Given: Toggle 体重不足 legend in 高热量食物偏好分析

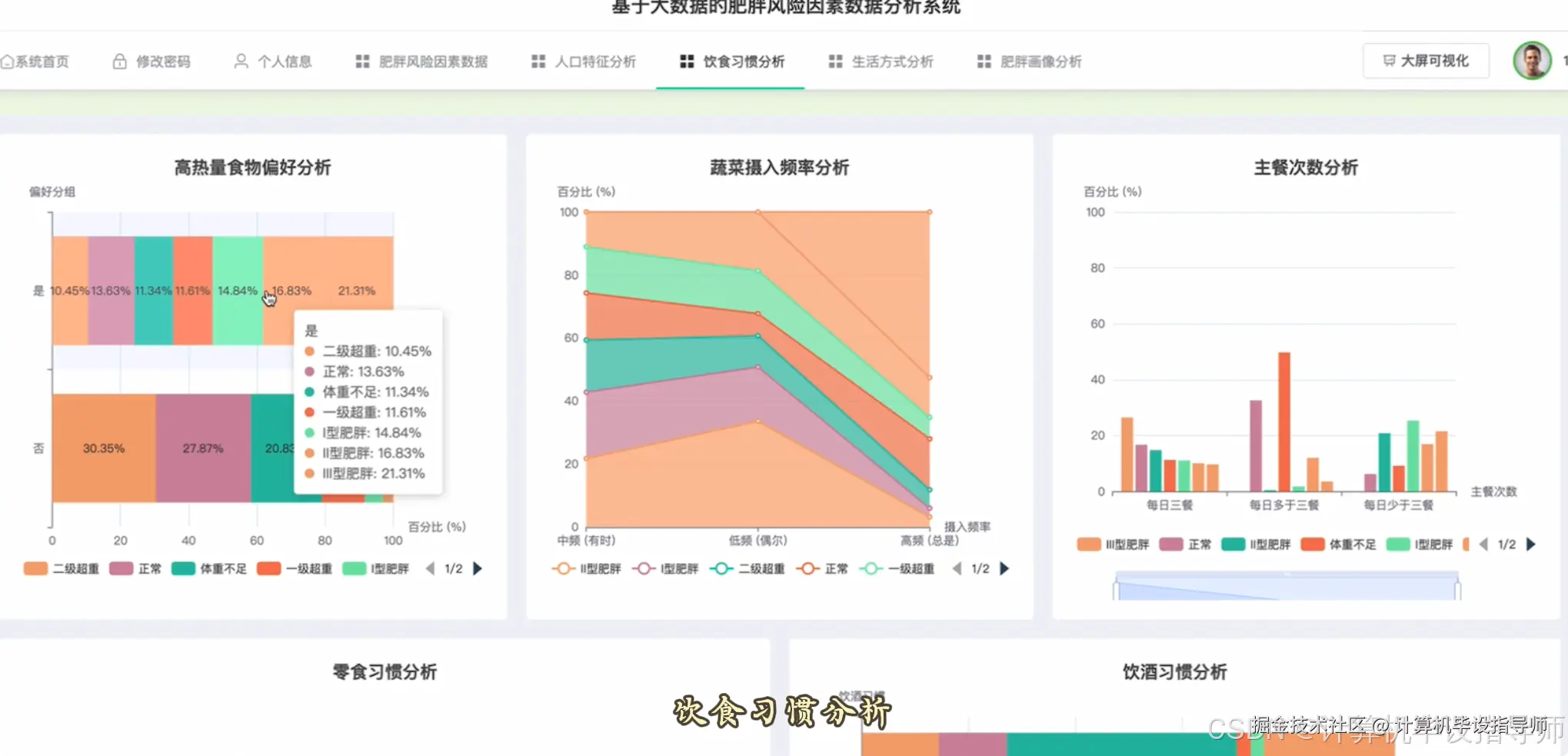Looking at the screenshot, I should (x=209, y=568).
